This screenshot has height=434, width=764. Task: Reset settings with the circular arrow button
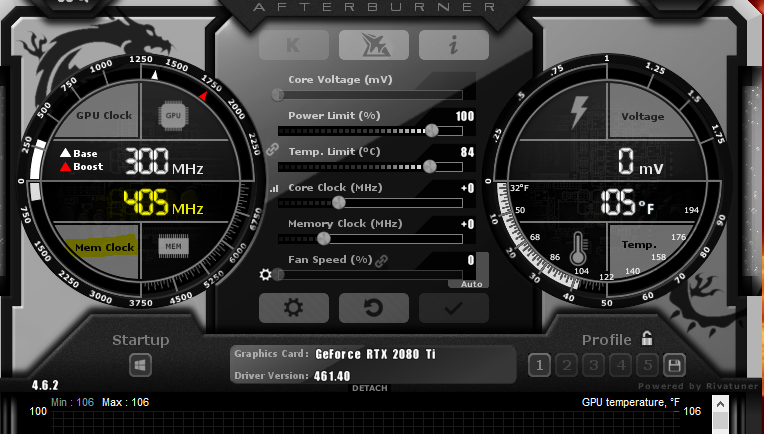[374, 308]
